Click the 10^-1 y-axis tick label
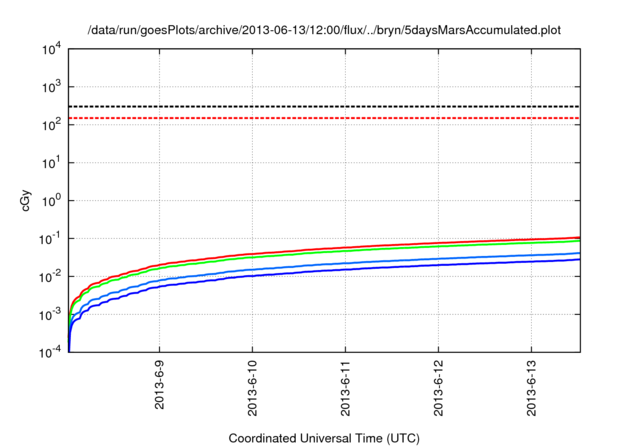Screen dimensions: 640x448 [x=50, y=239]
